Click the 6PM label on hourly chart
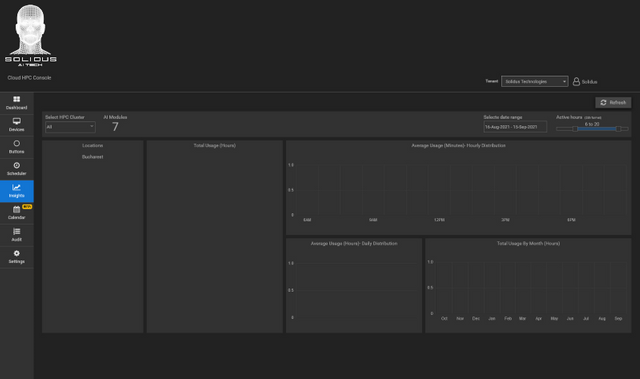The image size is (640, 379). [x=571, y=220]
